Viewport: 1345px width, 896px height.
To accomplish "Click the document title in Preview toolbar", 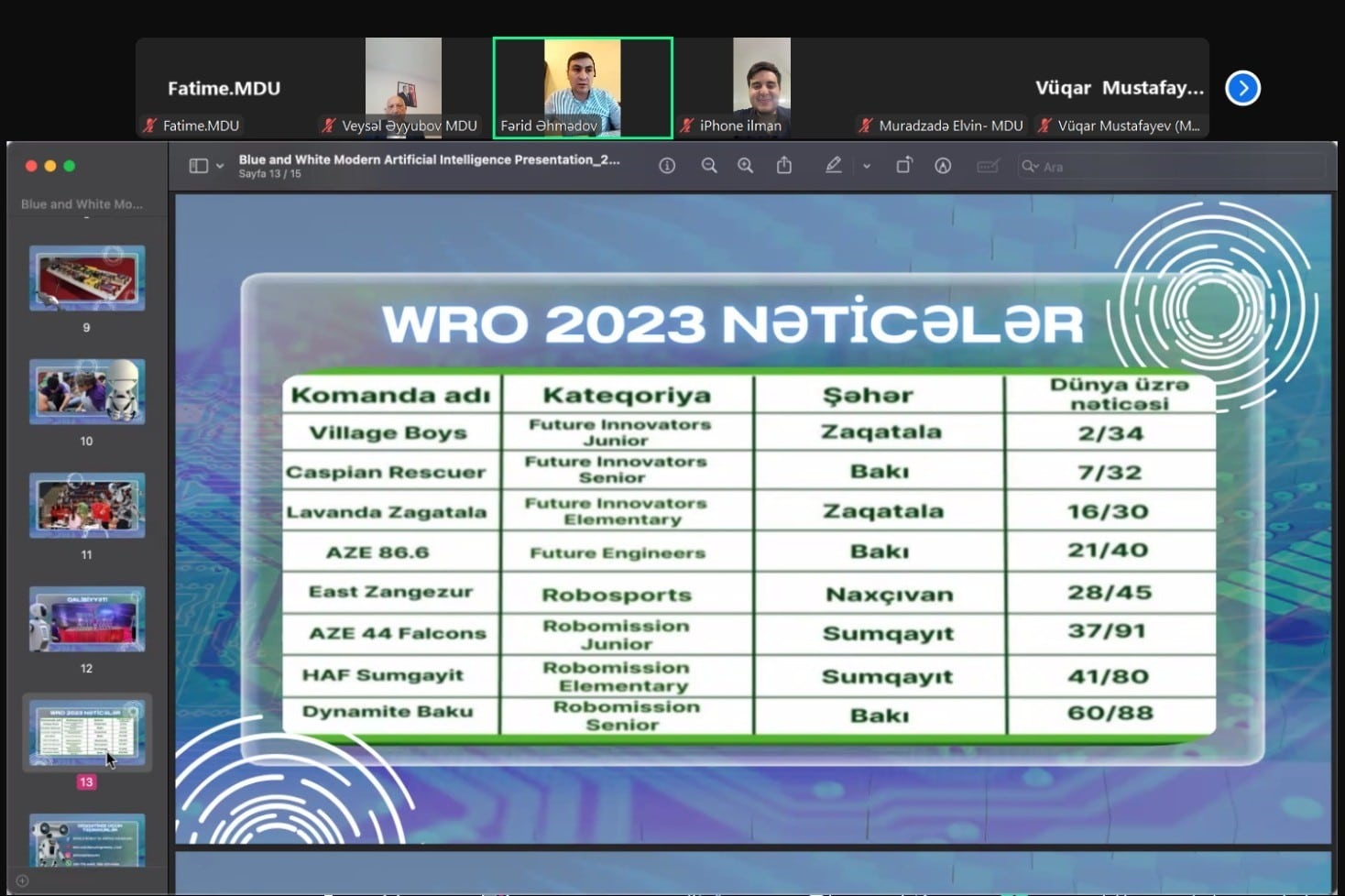I will (x=429, y=159).
